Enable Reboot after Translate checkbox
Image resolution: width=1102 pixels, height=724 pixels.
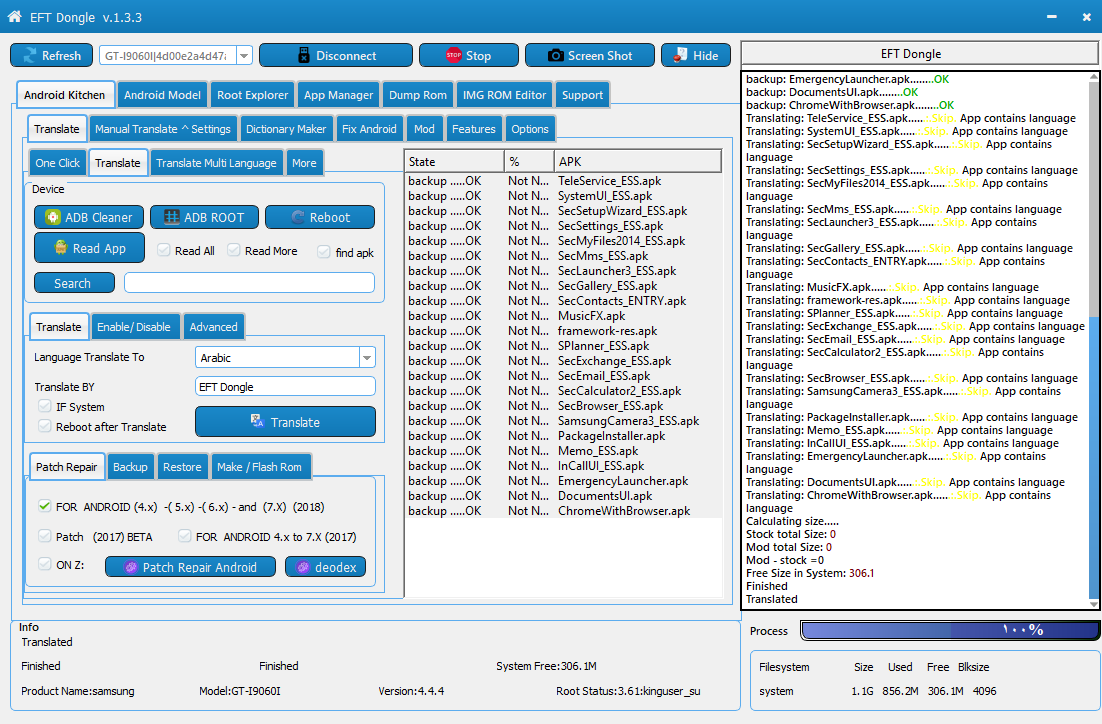click(45, 426)
